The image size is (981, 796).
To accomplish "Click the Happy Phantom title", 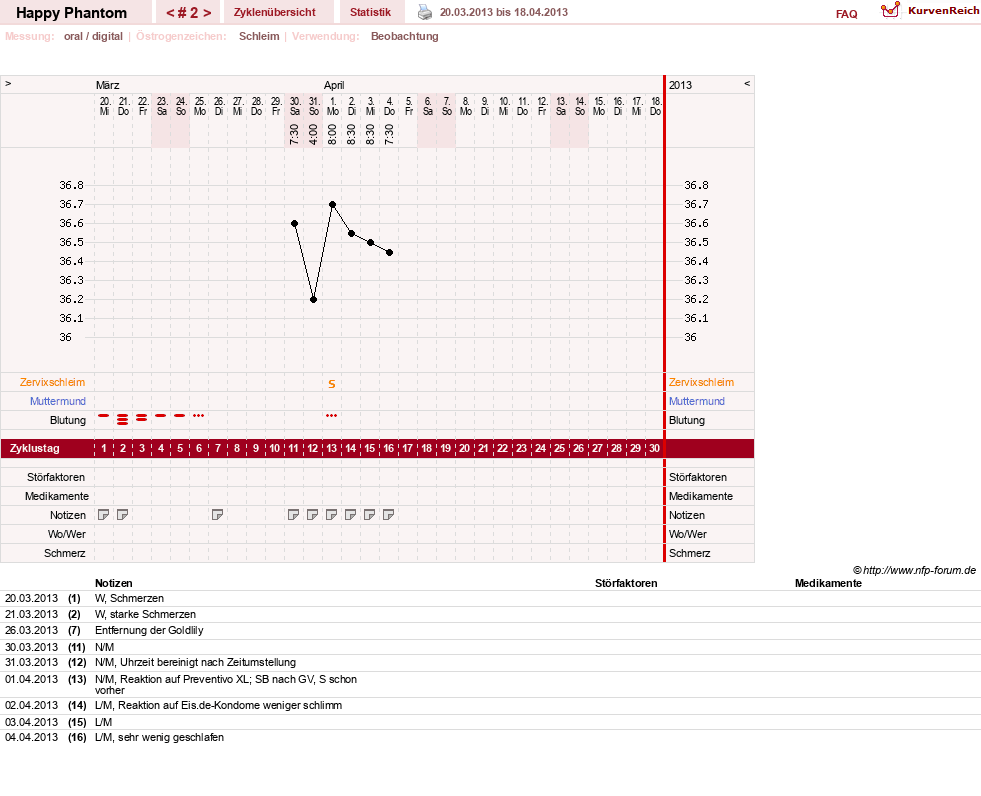I will tap(71, 13).
